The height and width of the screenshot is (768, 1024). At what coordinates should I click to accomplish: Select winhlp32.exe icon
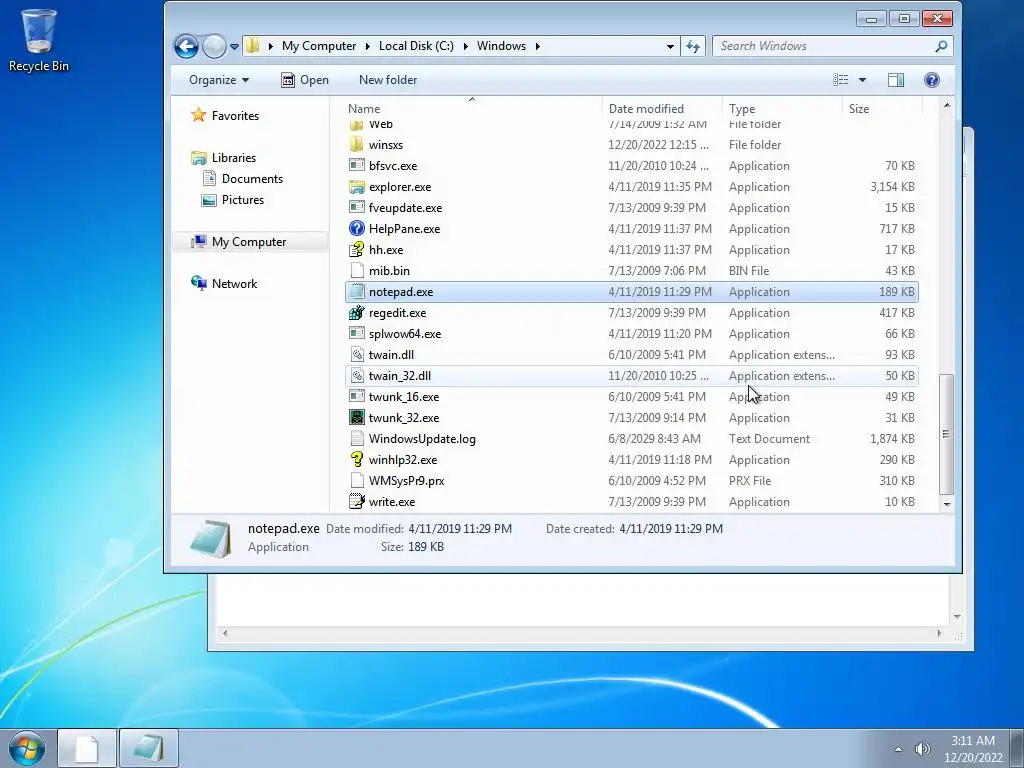(x=357, y=460)
